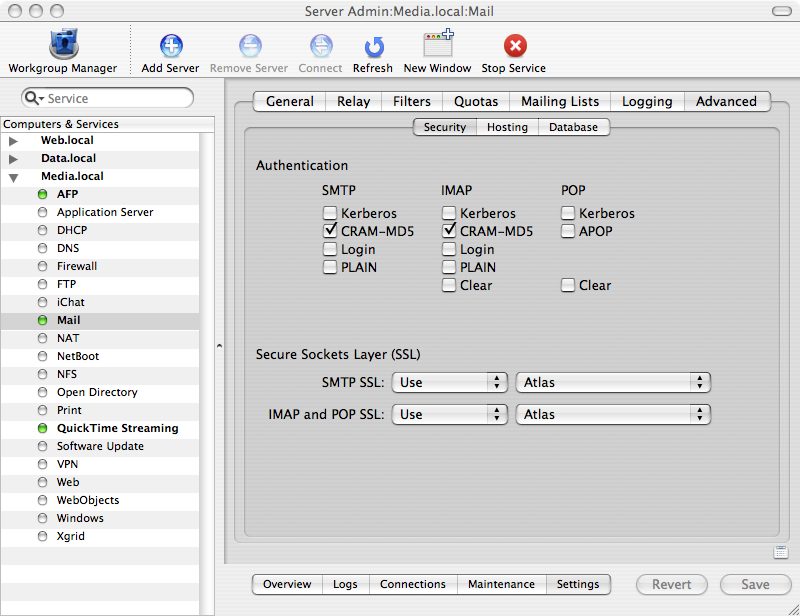This screenshot has width=800, height=616.
Task: Uncheck CRAM-MD5 under IMAP
Action: 449,231
